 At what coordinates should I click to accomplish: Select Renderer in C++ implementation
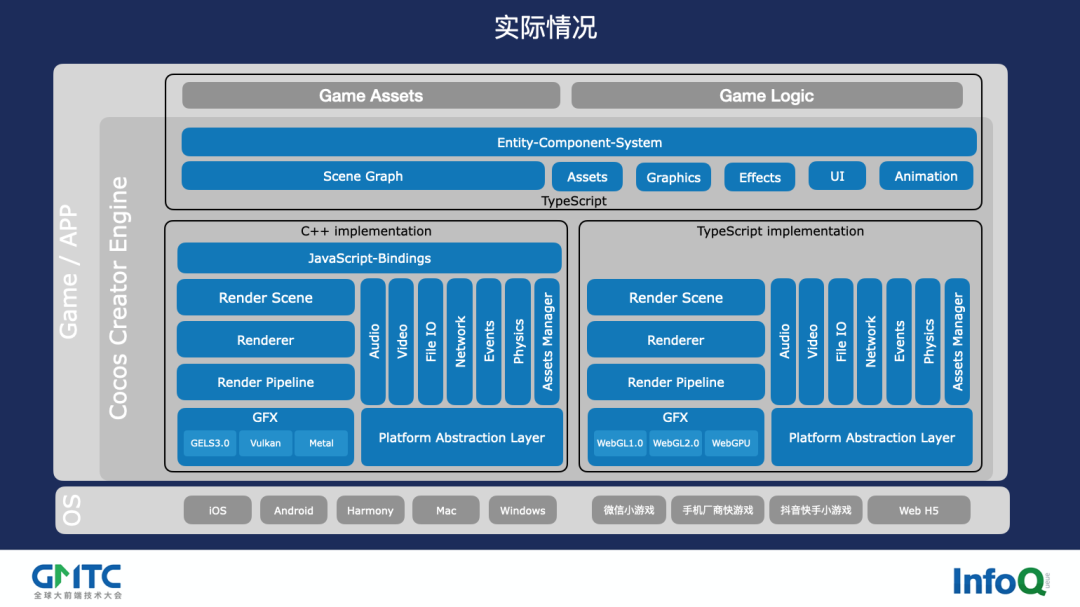(266, 340)
